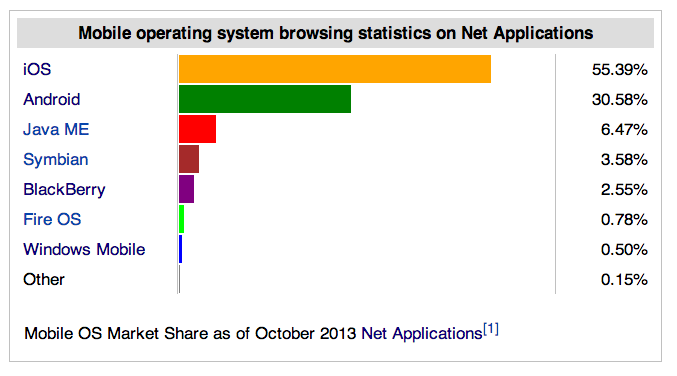
Task: Follow the Windows Mobile link
Action: (84, 250)
